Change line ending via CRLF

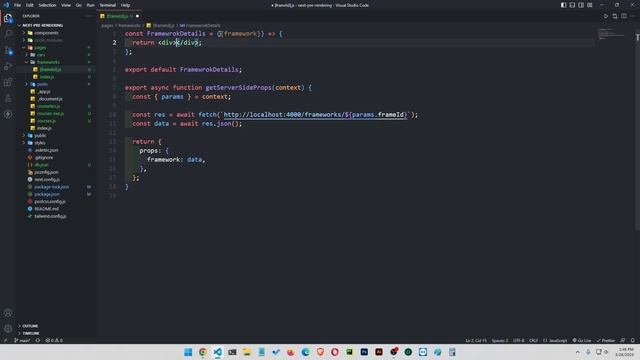pos(533,340)
